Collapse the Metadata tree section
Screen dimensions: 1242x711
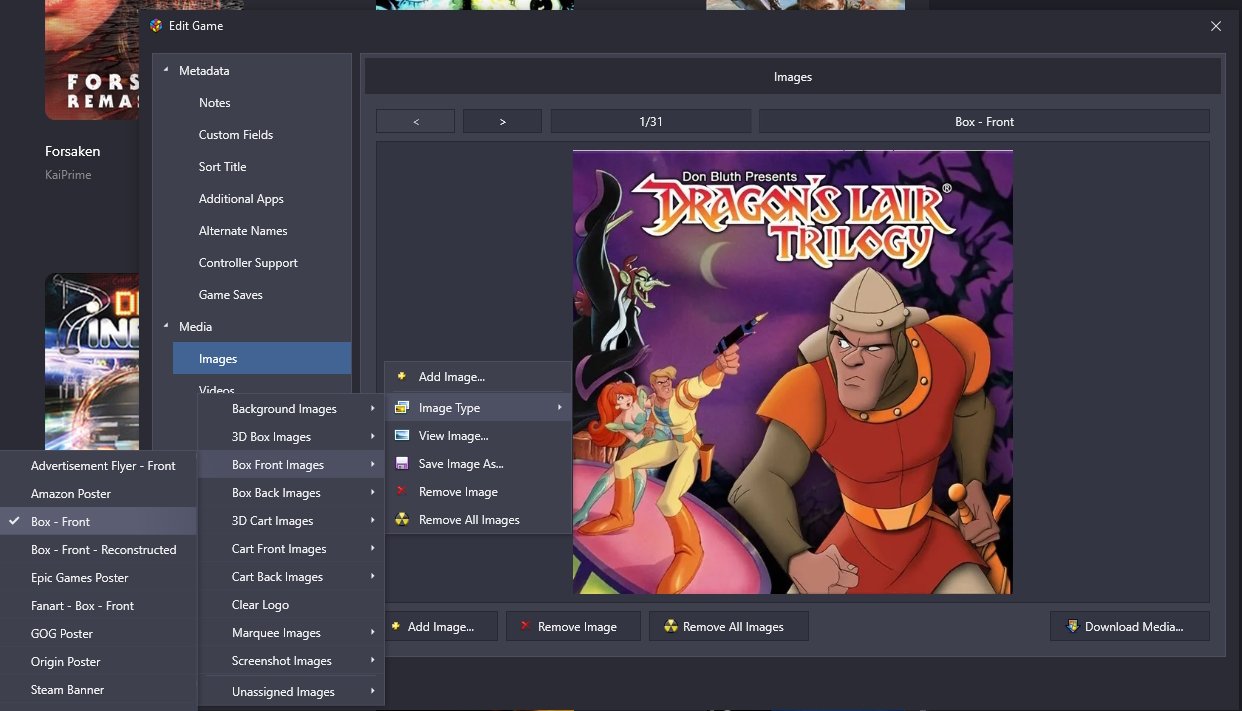[x=166, y=71]
